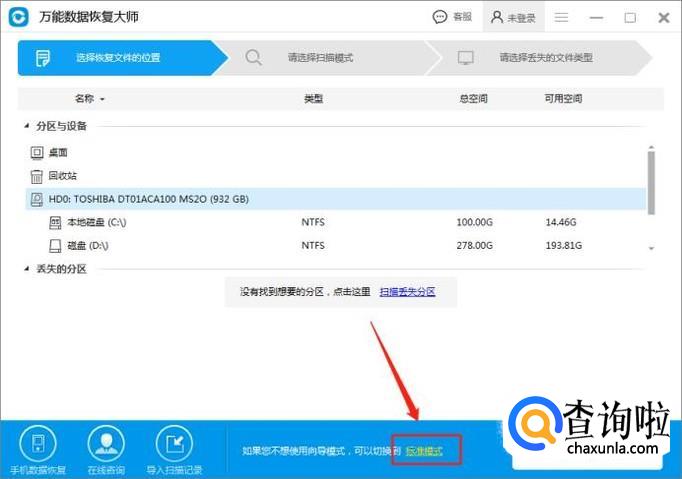Click the 导入扫描记录 import icon

pos(174,444)
